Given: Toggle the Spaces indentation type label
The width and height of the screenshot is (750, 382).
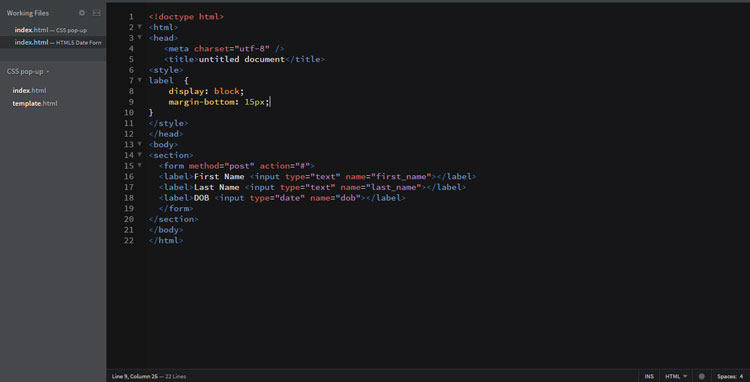Looking at the screenshot, I should (727, 376).
